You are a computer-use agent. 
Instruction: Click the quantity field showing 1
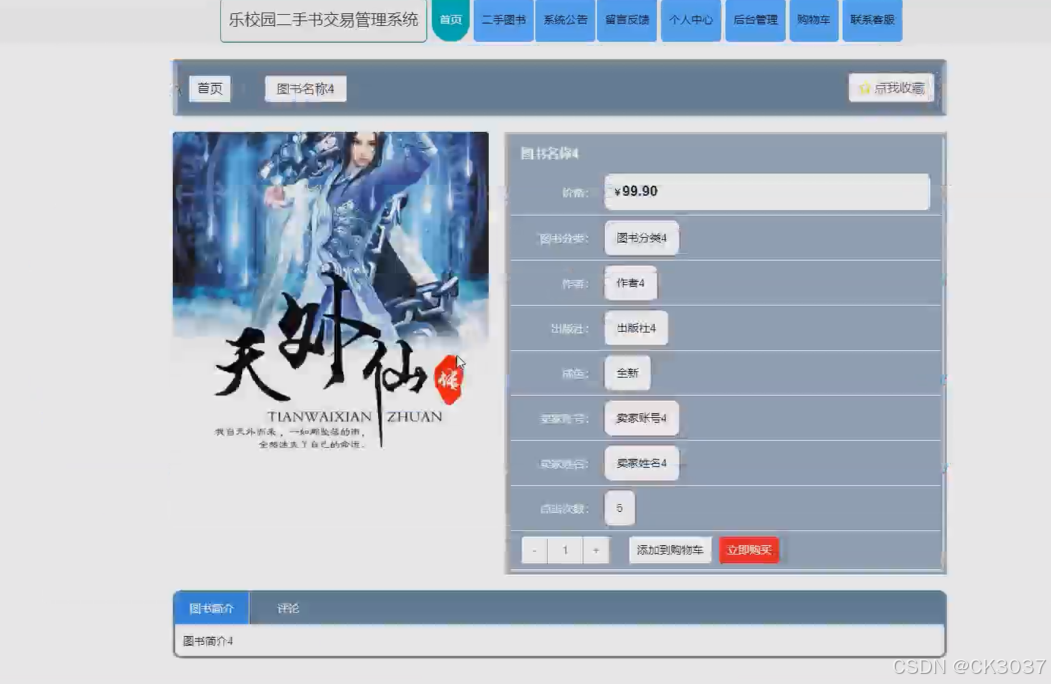[565, 551]
